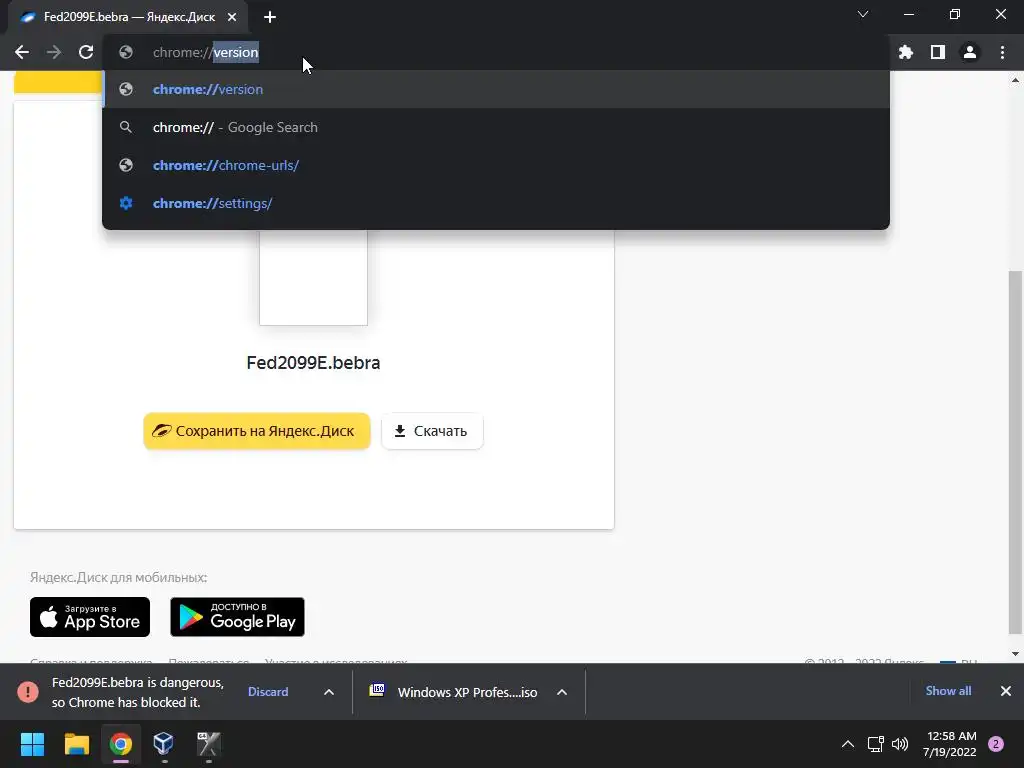Viewport: 1024px width, 768px height.
Task: Open the Chrome profile avatar
Action: (x=970, y=52)
